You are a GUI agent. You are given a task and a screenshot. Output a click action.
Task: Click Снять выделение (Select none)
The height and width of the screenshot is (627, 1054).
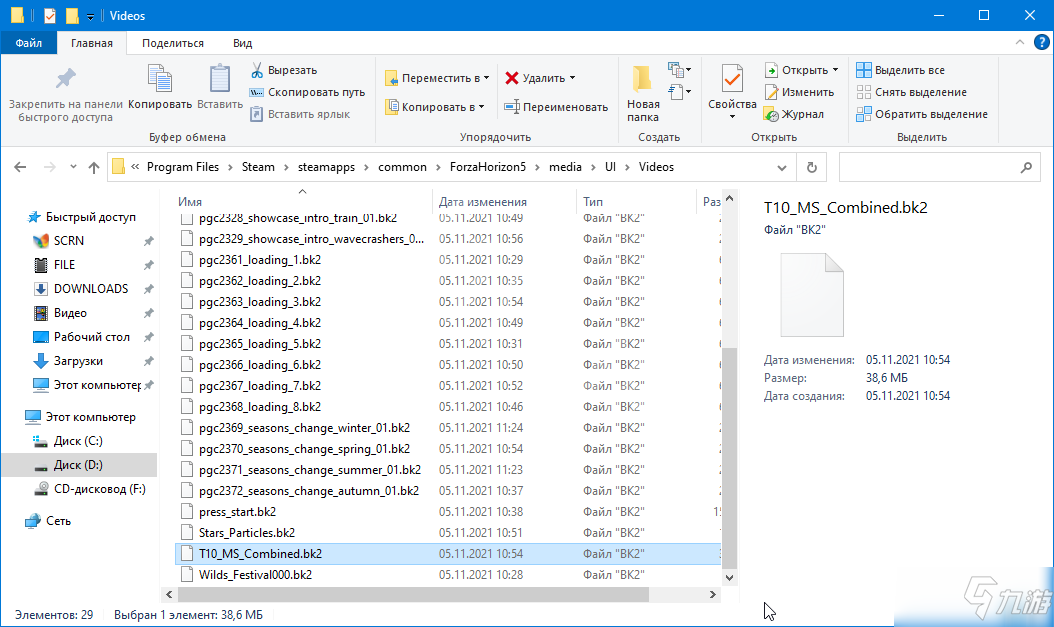911,92
